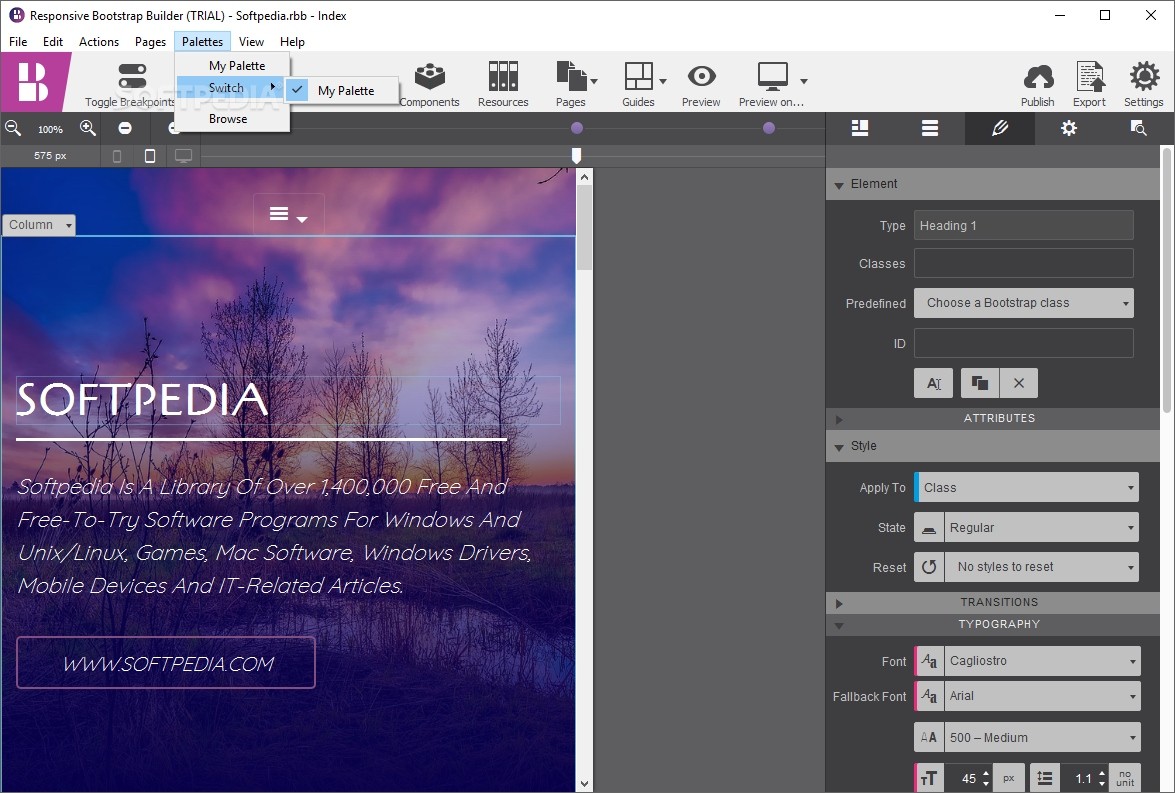Open the Actions menu

pyautogui.click(x=99, y=42)
